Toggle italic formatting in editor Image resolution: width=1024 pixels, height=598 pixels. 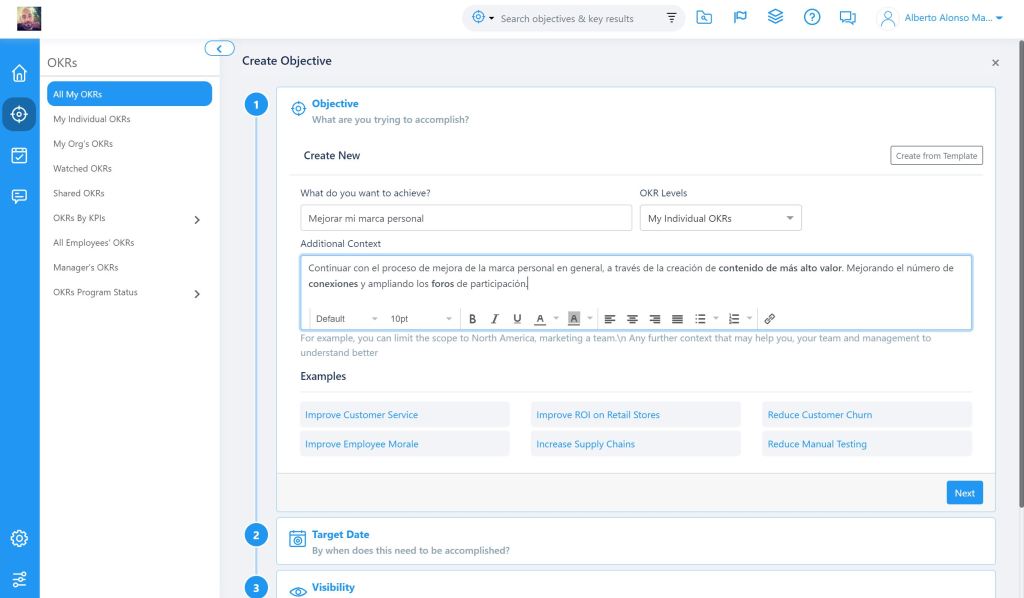(494, 319)
